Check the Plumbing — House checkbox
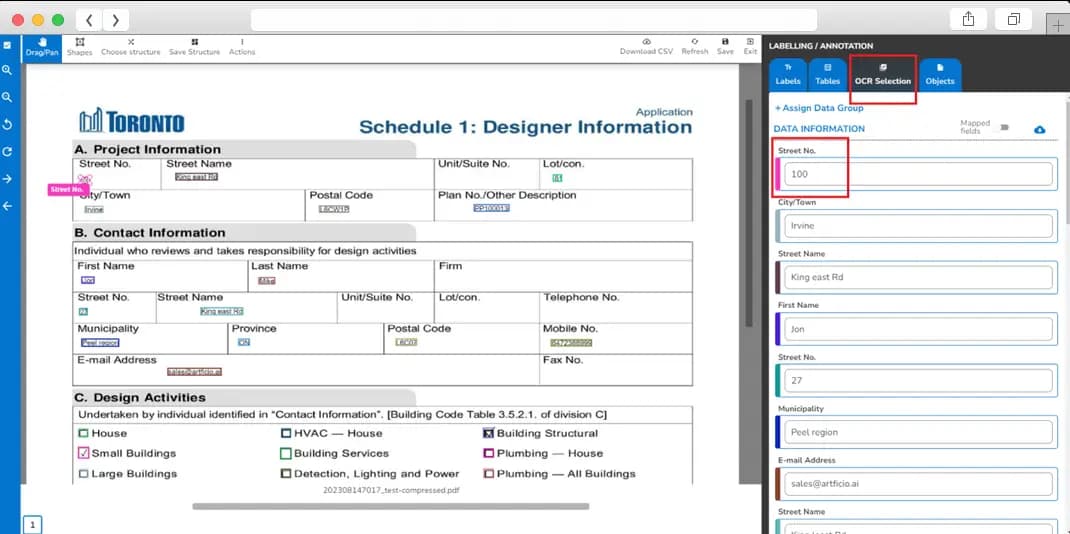The height and width of the screenshot is (534, 1070). pyautogui.click(x=488, y=453)
